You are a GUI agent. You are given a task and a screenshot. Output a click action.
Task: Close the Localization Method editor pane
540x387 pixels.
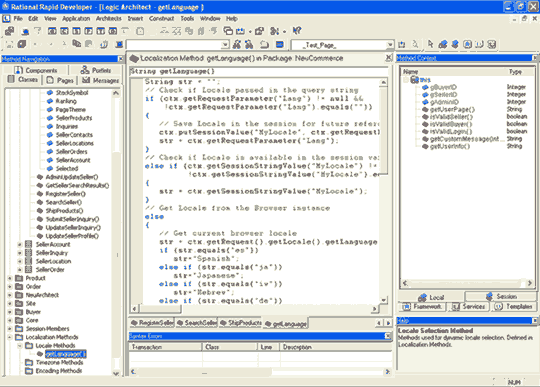388,58
